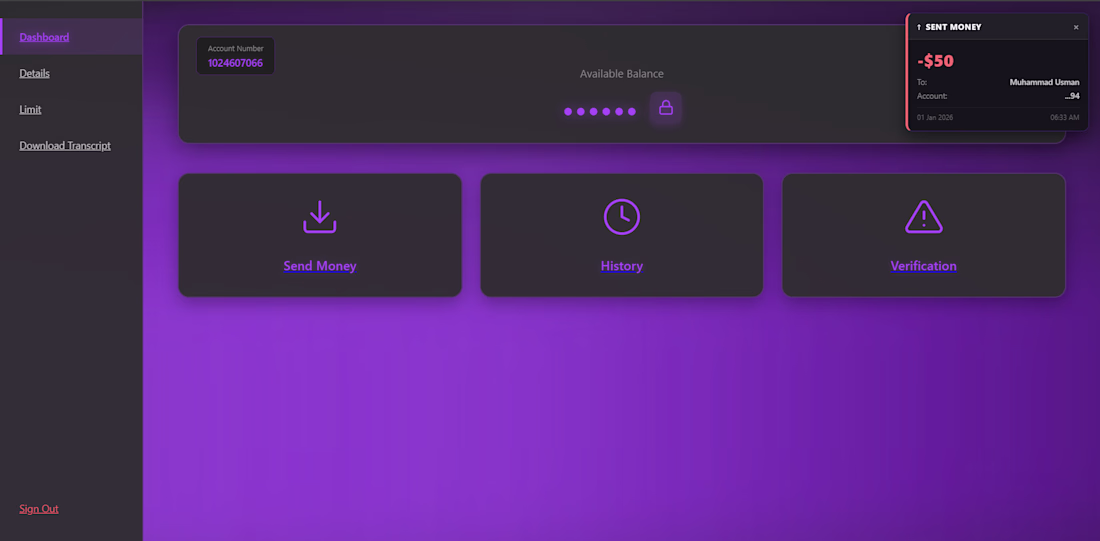
Task: Open the Details sidebar link
Action: [x=34, y=73]
